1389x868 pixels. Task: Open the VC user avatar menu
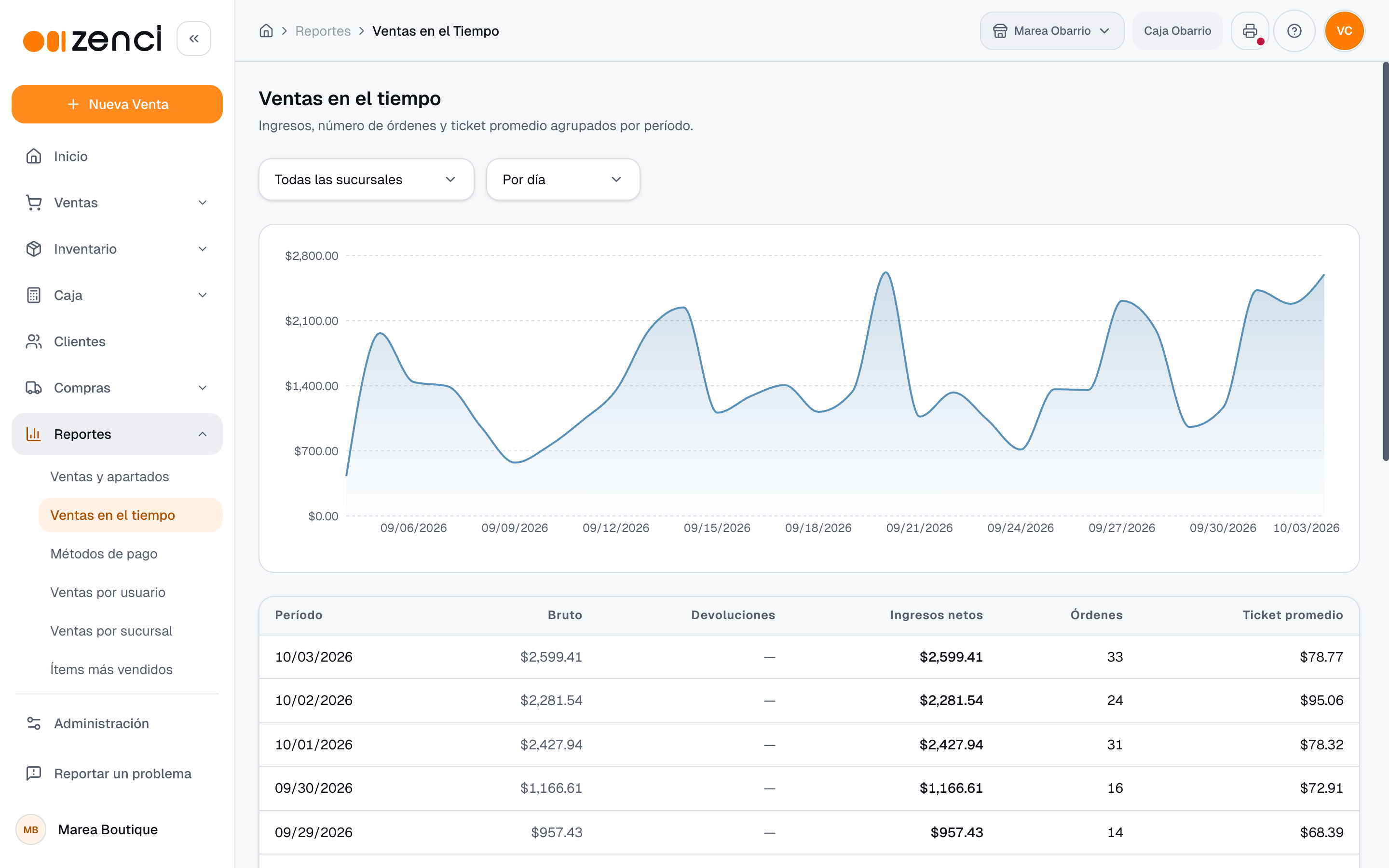(1344, 31)
